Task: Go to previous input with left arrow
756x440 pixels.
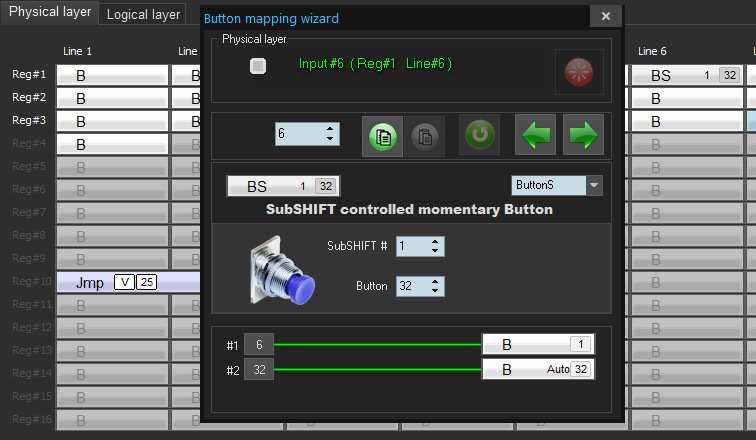Action: (535, 135)
